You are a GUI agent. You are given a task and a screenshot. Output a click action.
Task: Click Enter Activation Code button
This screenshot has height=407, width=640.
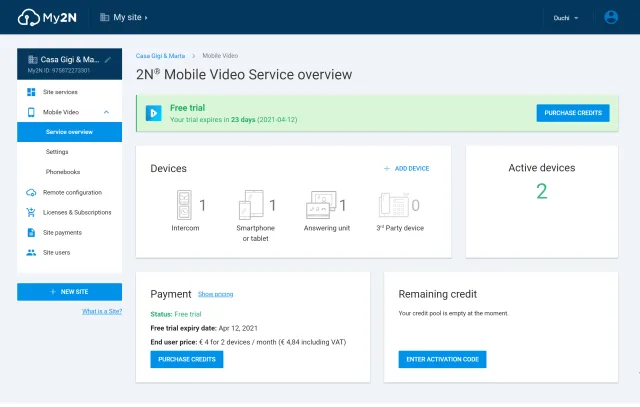(x=442, y=359)
